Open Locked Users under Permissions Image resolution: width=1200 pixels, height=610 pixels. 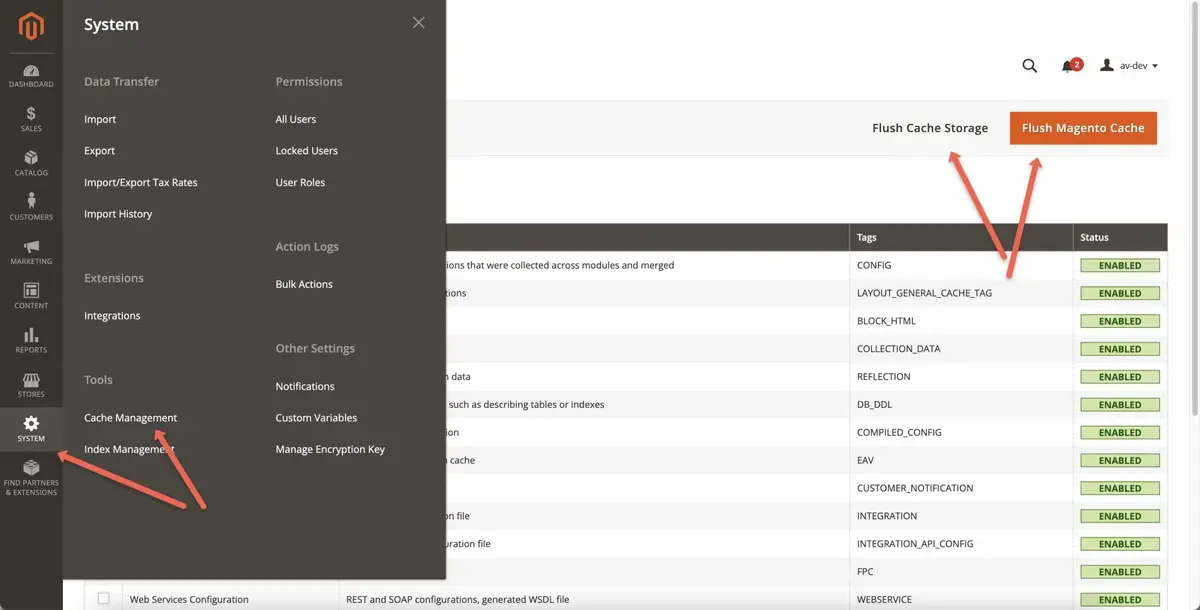pyautogui.click(x=307, y=151)
